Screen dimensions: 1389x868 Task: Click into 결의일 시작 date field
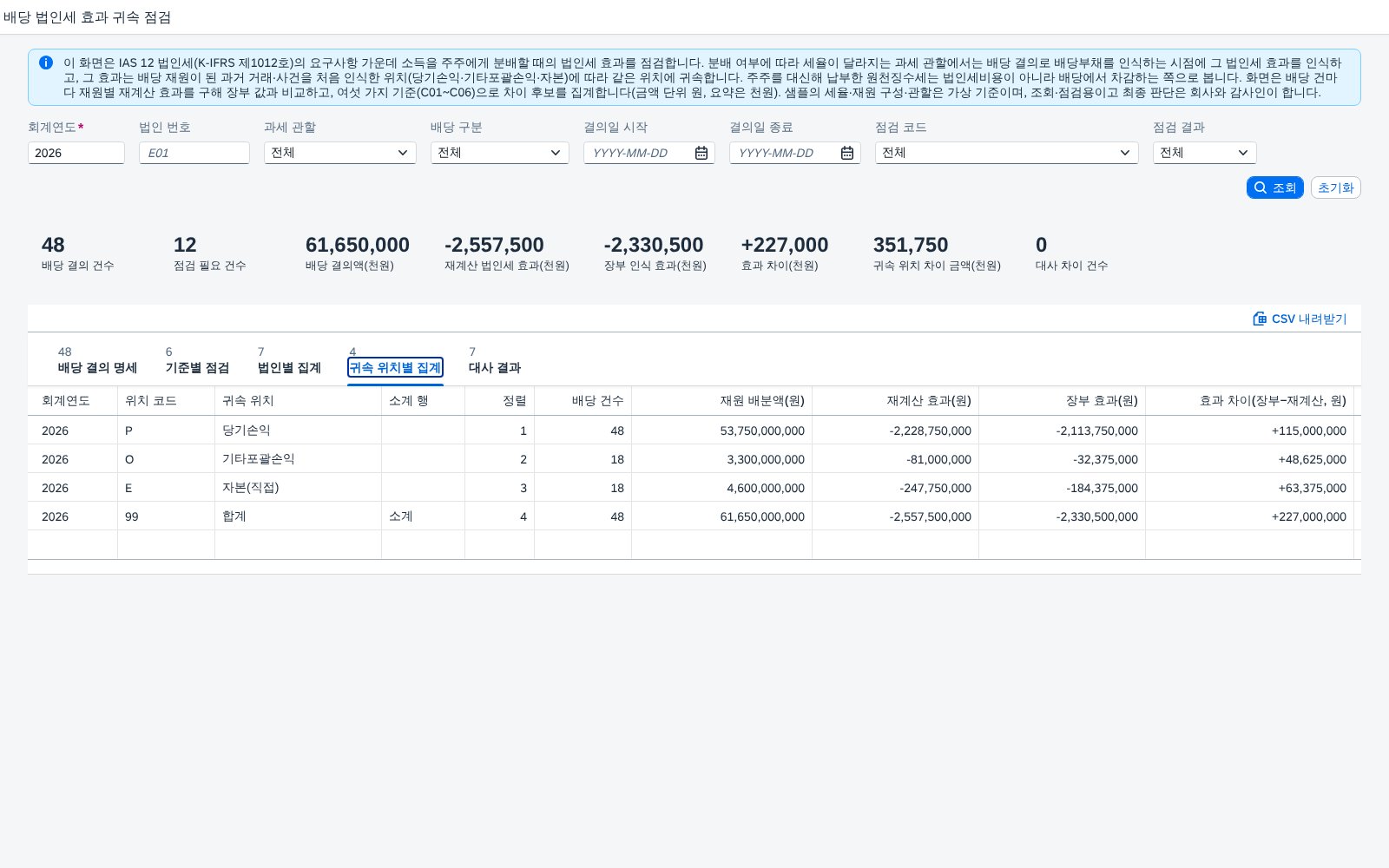tap(639, 153)
